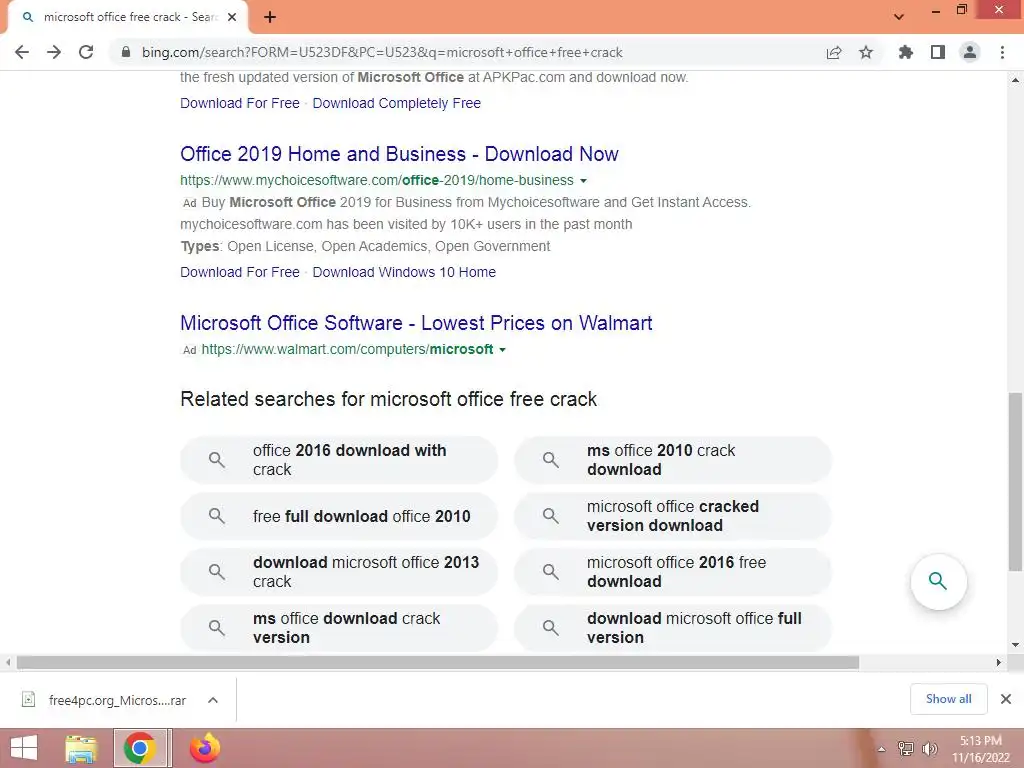Search download microsoft office full version

(x=673, y=628)
